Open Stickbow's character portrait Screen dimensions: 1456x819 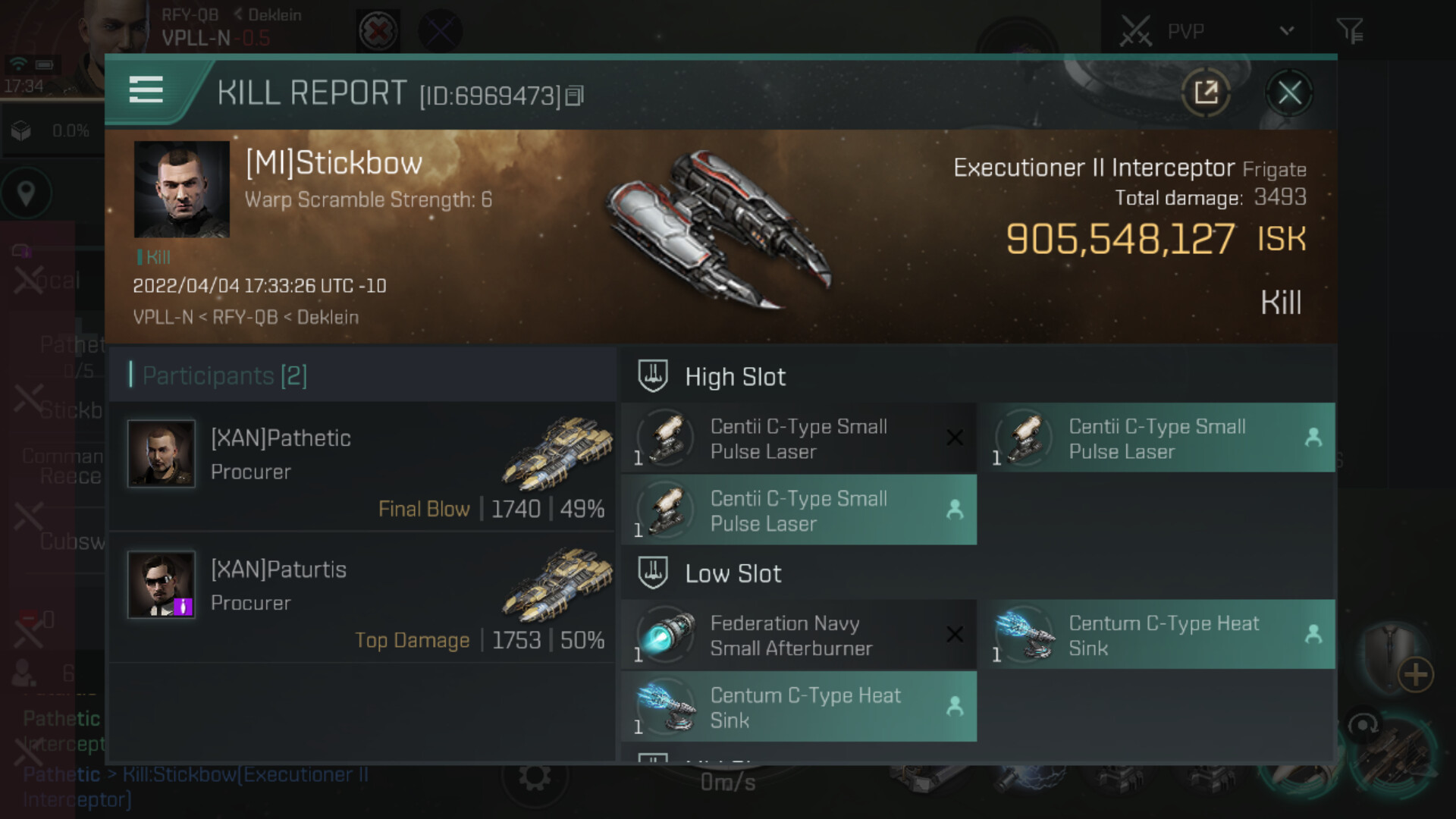[x=182, y=190]
